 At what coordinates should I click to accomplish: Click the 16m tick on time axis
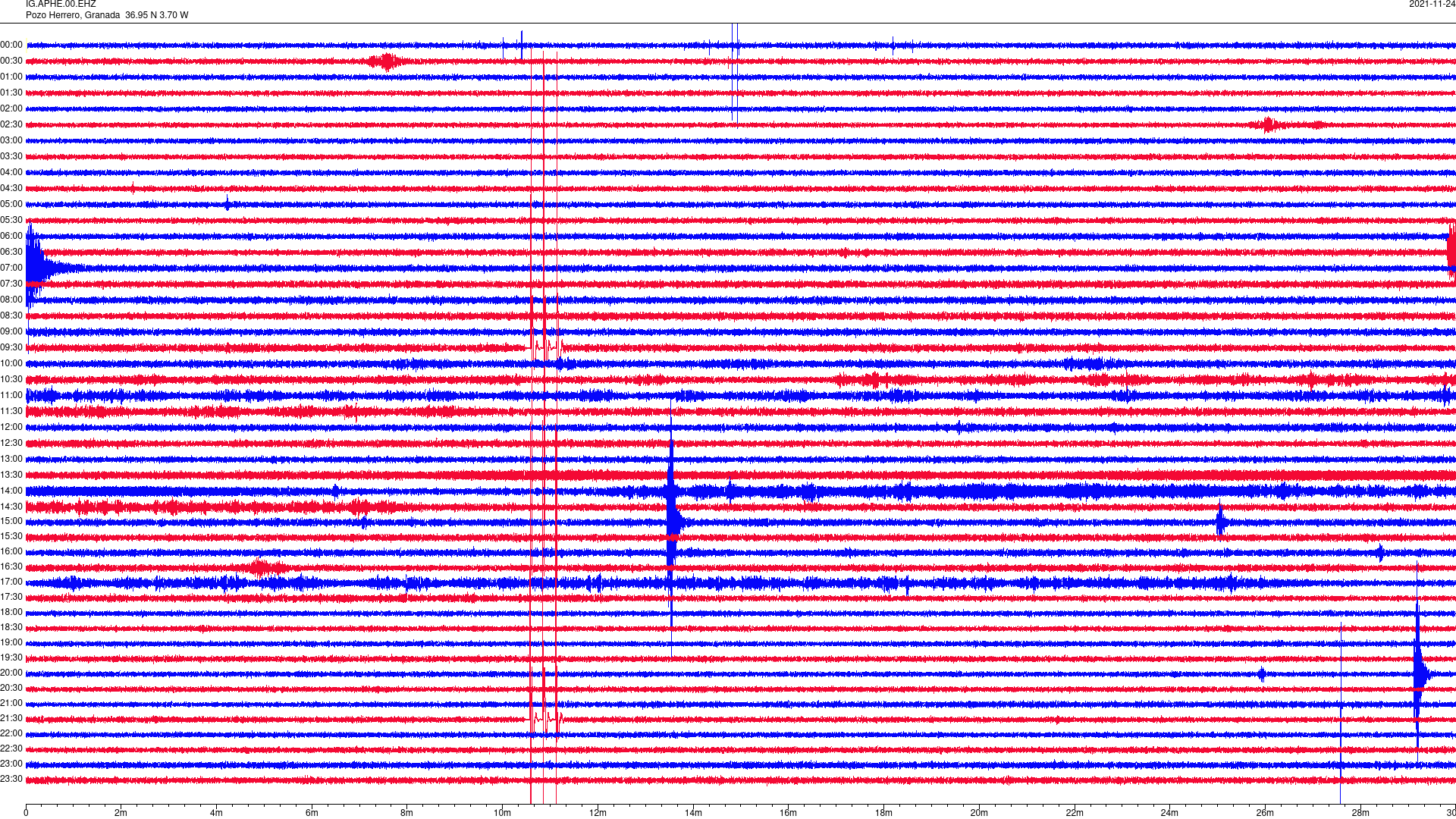click(788, 813)
